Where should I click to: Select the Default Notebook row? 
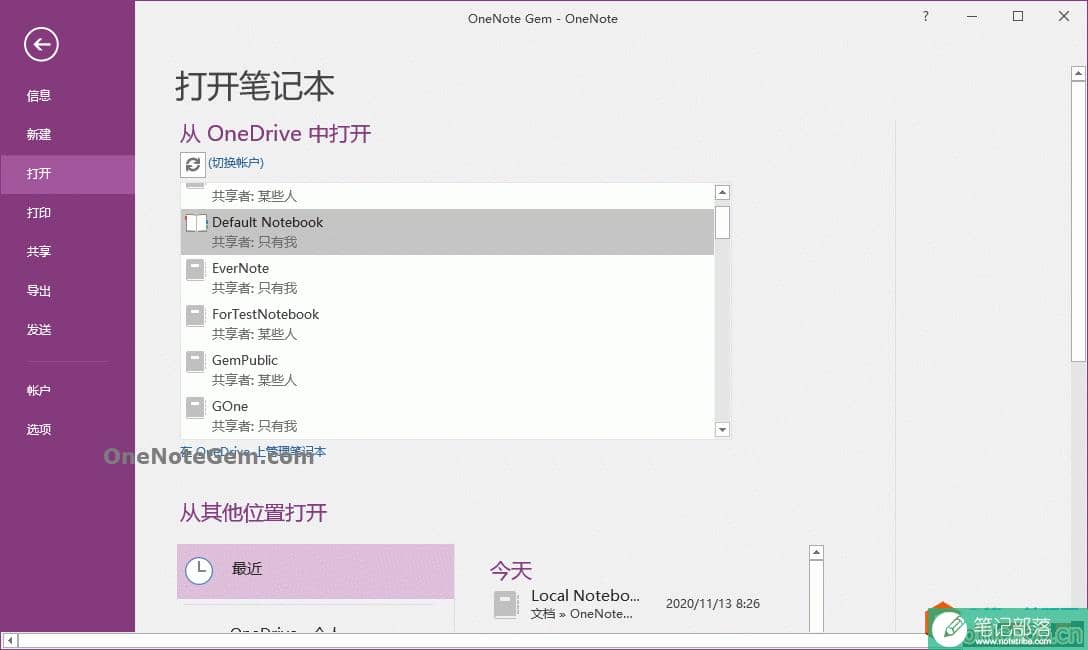tap(447, 232)
